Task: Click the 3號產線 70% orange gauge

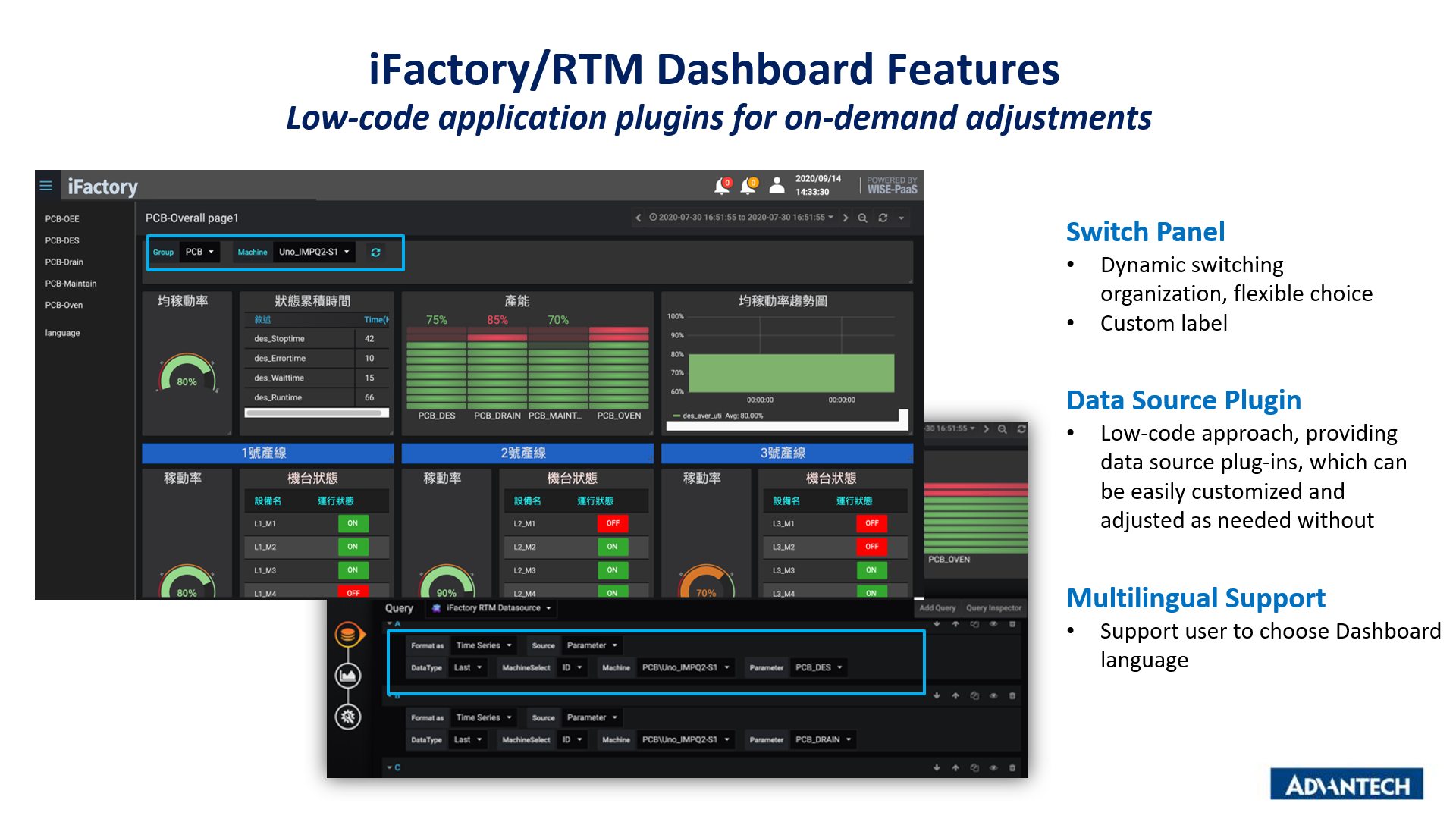Action: [x=707, y=582]
